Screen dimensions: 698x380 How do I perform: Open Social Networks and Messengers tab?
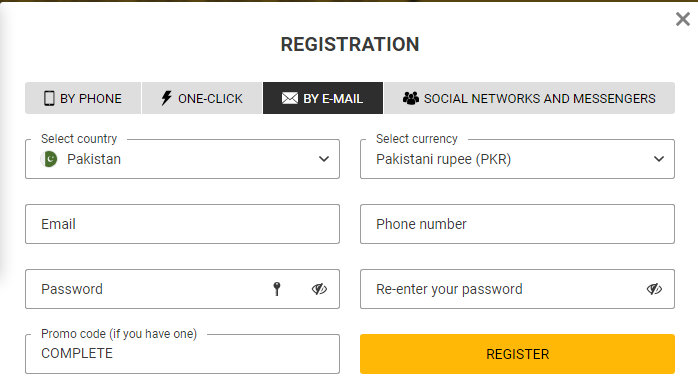pyautogui.click(x=529, y=98)
